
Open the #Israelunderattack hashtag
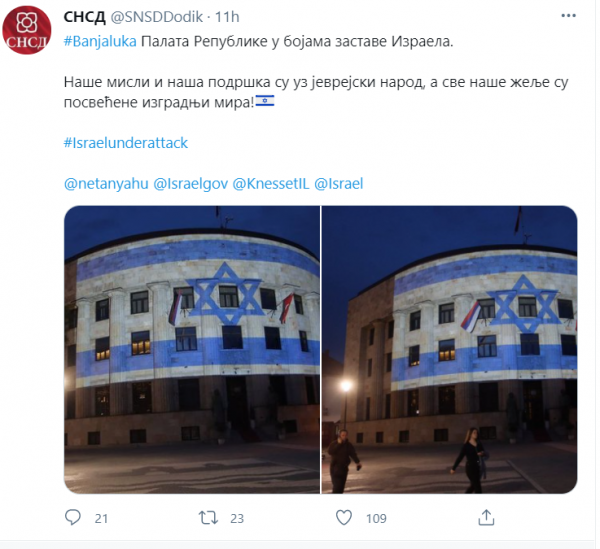point(126,143)
